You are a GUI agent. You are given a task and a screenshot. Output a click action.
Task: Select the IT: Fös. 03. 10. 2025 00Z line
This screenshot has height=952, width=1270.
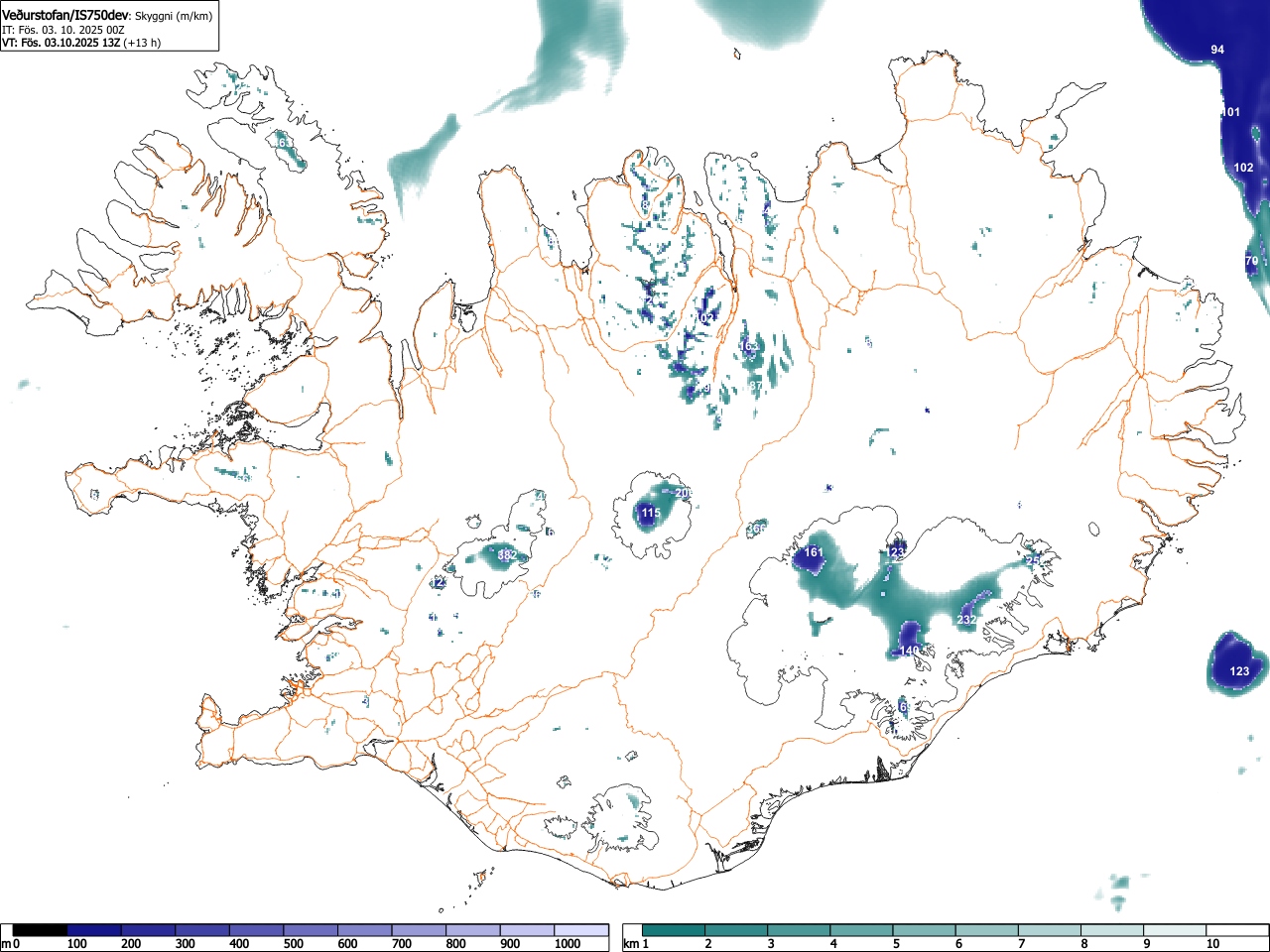click(63, 30)
